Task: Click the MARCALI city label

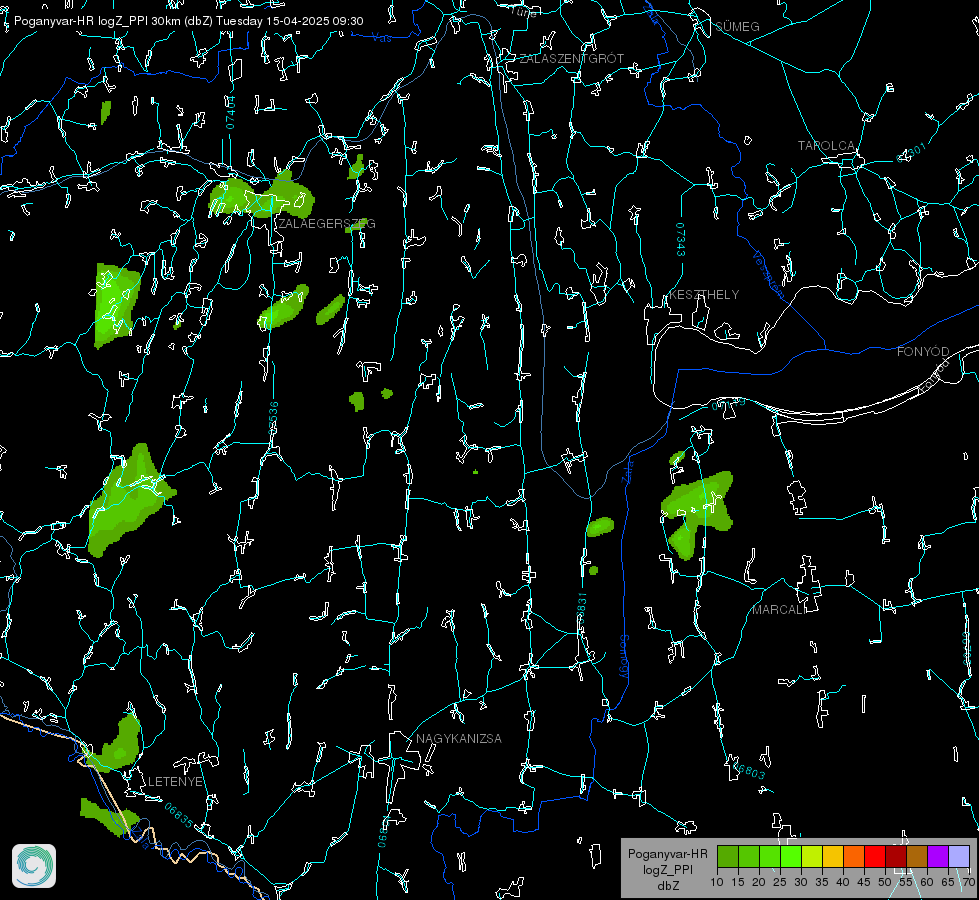Action: (x=779, y=610)
